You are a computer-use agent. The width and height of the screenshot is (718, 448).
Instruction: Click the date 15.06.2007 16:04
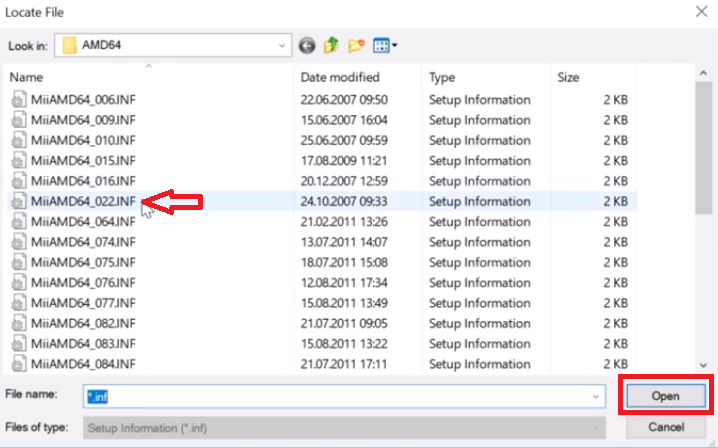pos(344,120)
